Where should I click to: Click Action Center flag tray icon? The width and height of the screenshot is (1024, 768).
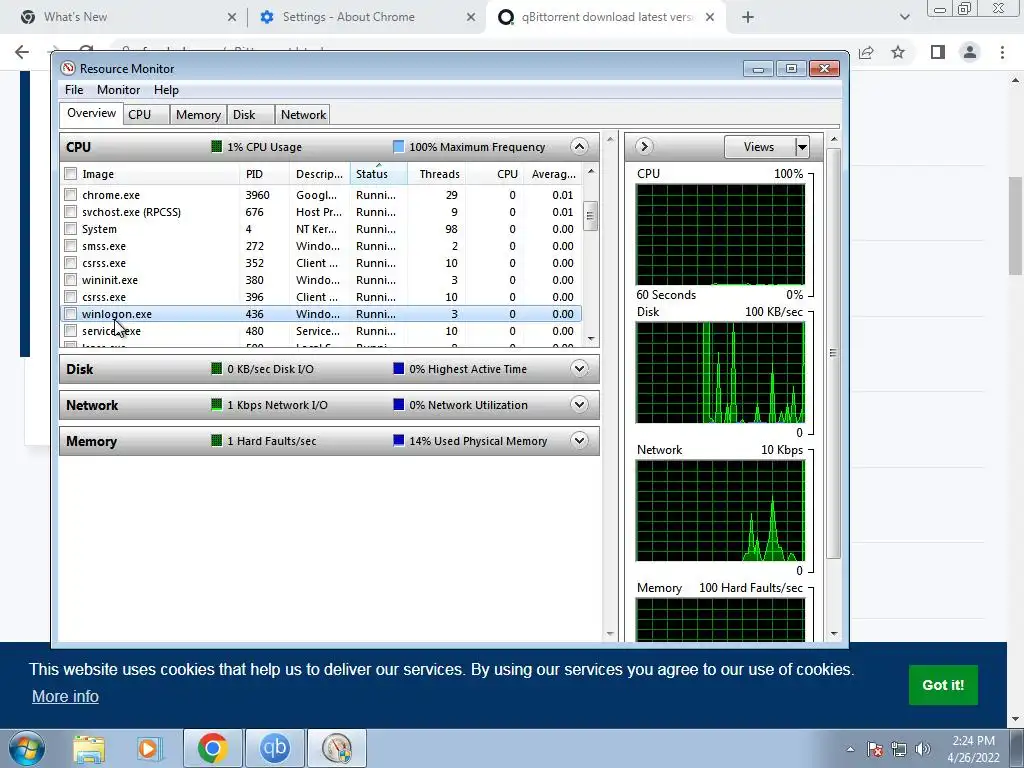(x=875, y=749)
